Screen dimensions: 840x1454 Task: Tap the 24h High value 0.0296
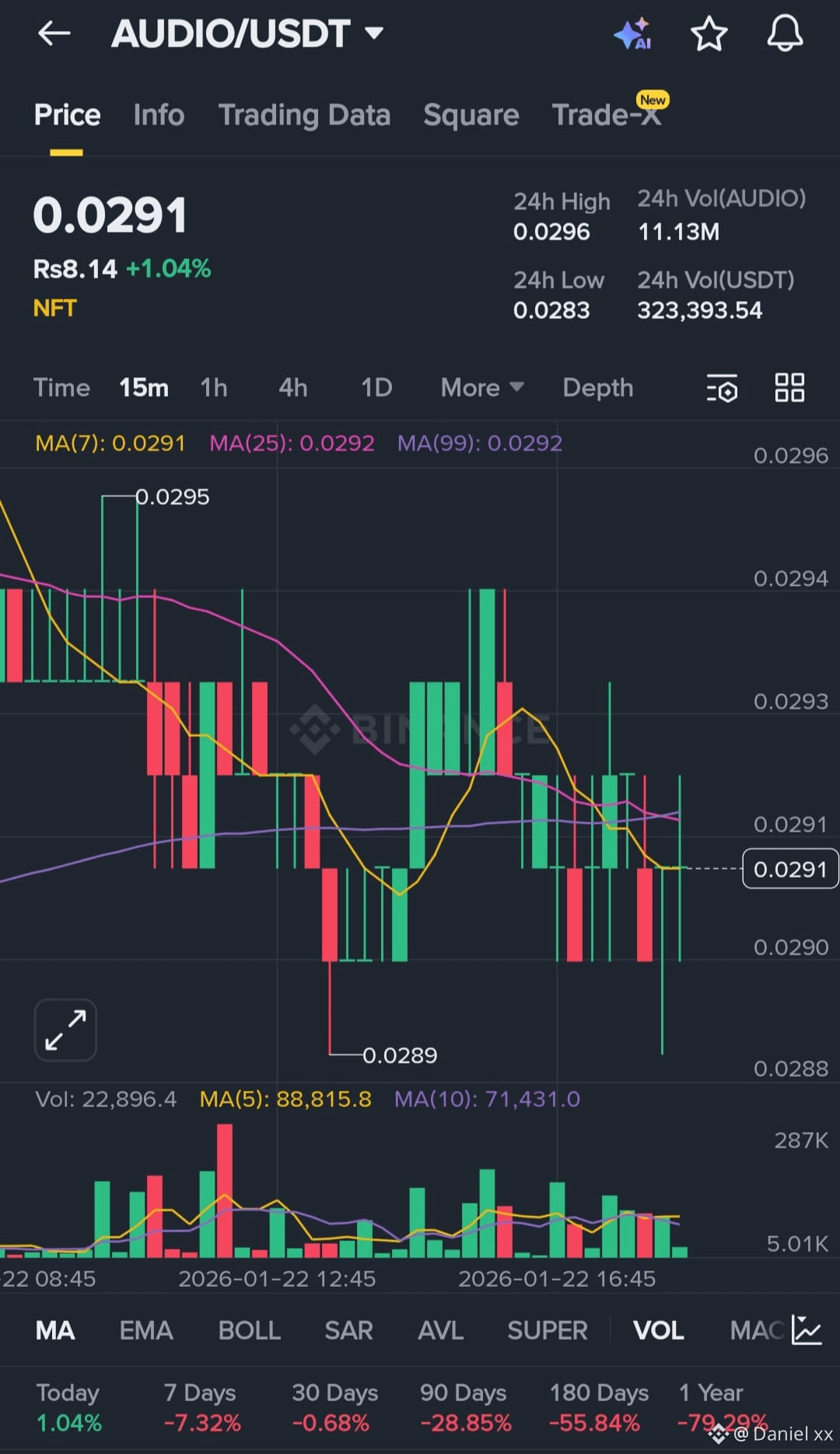[x=551, y=232]
